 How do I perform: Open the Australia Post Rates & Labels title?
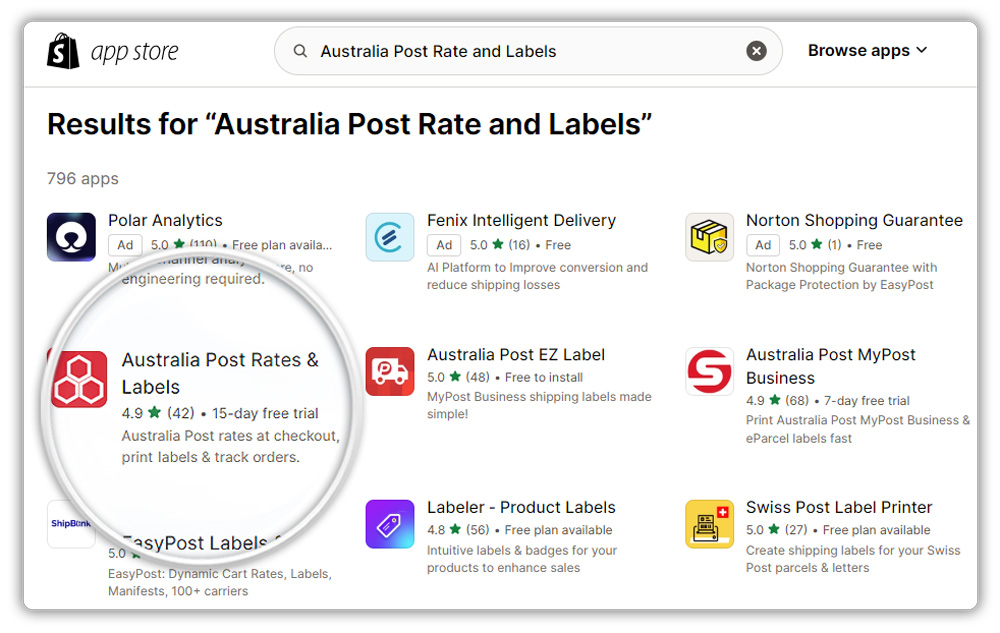220,374
